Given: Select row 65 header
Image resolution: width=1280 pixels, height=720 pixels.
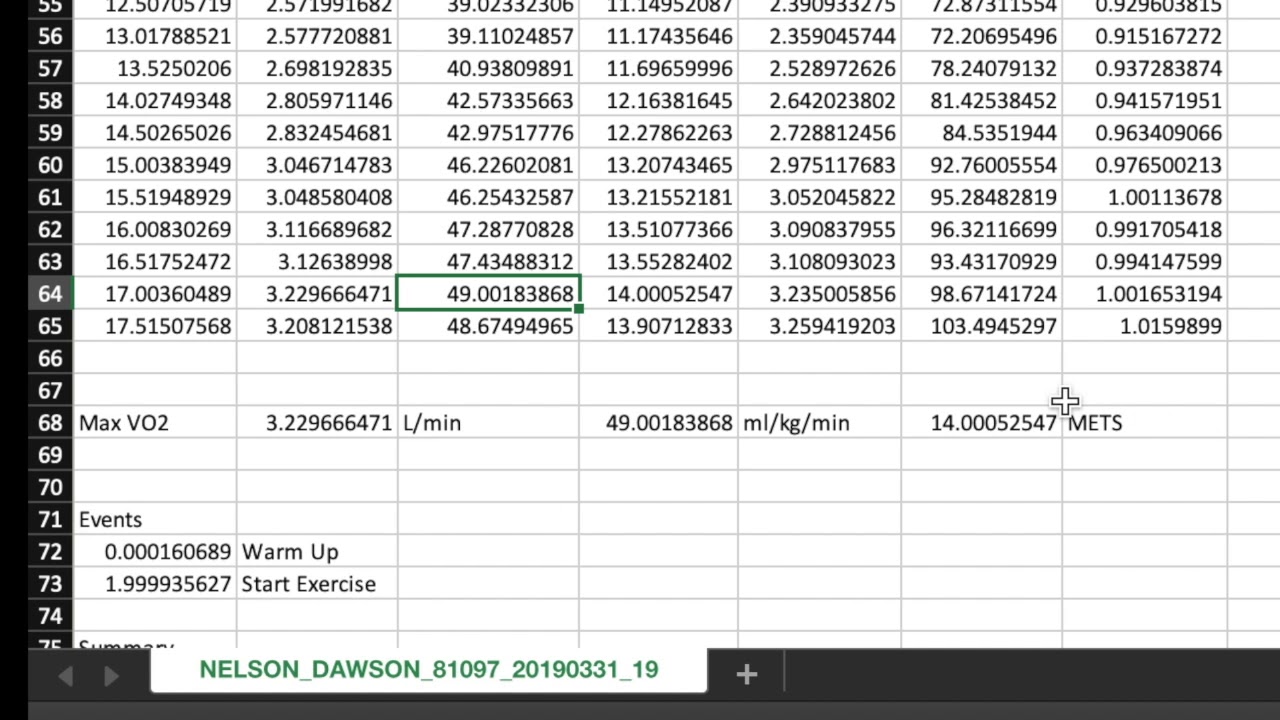Looking at the screenshot, I should (50, 326).
